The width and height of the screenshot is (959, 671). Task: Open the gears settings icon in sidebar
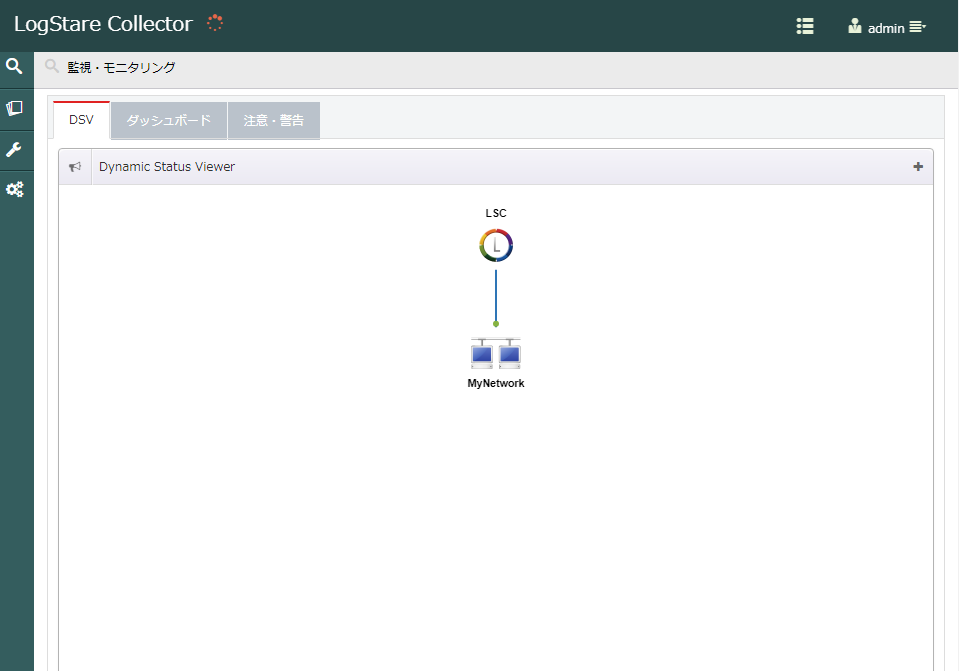pos(15,190)
